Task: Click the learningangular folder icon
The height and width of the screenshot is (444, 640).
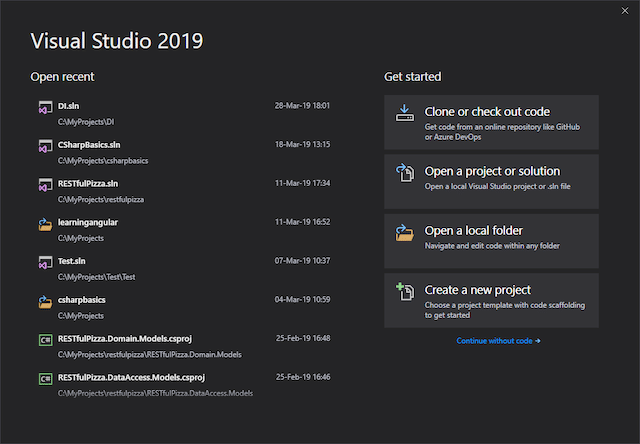Action: click(45, 224)
